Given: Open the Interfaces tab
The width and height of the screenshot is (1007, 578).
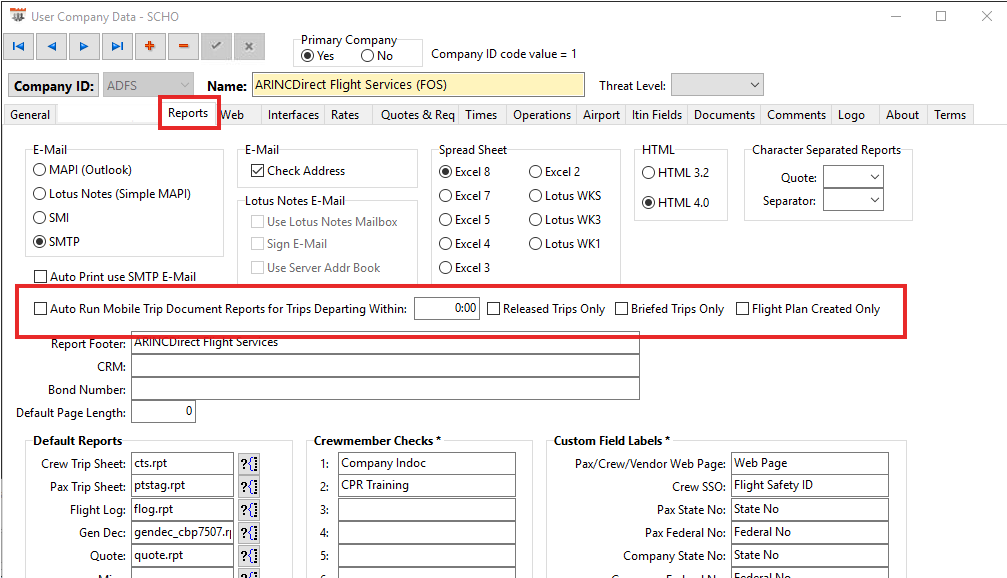Looking at the screenshot, I should 293,115.
